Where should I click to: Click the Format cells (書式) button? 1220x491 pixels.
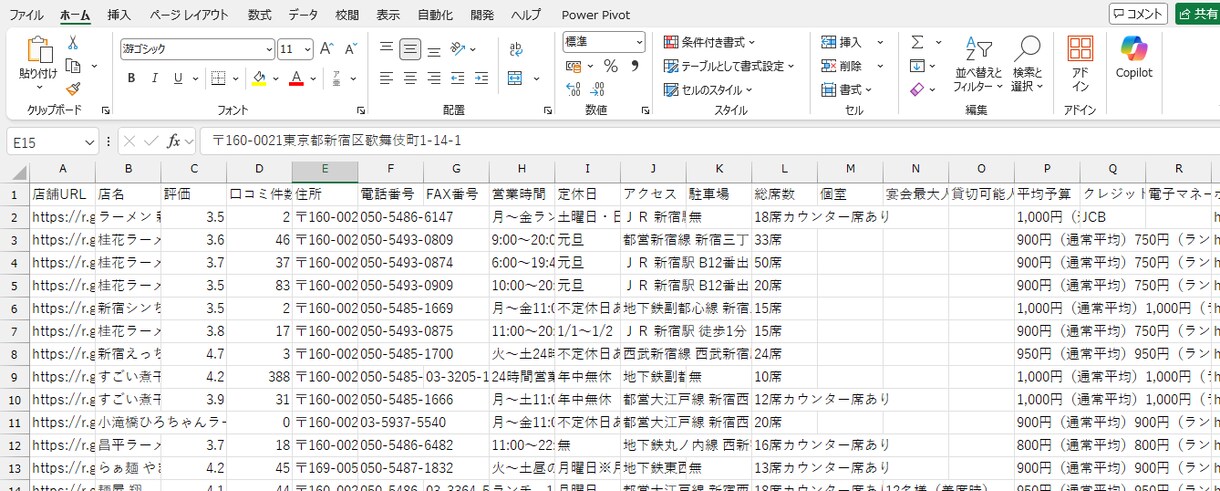847,90
